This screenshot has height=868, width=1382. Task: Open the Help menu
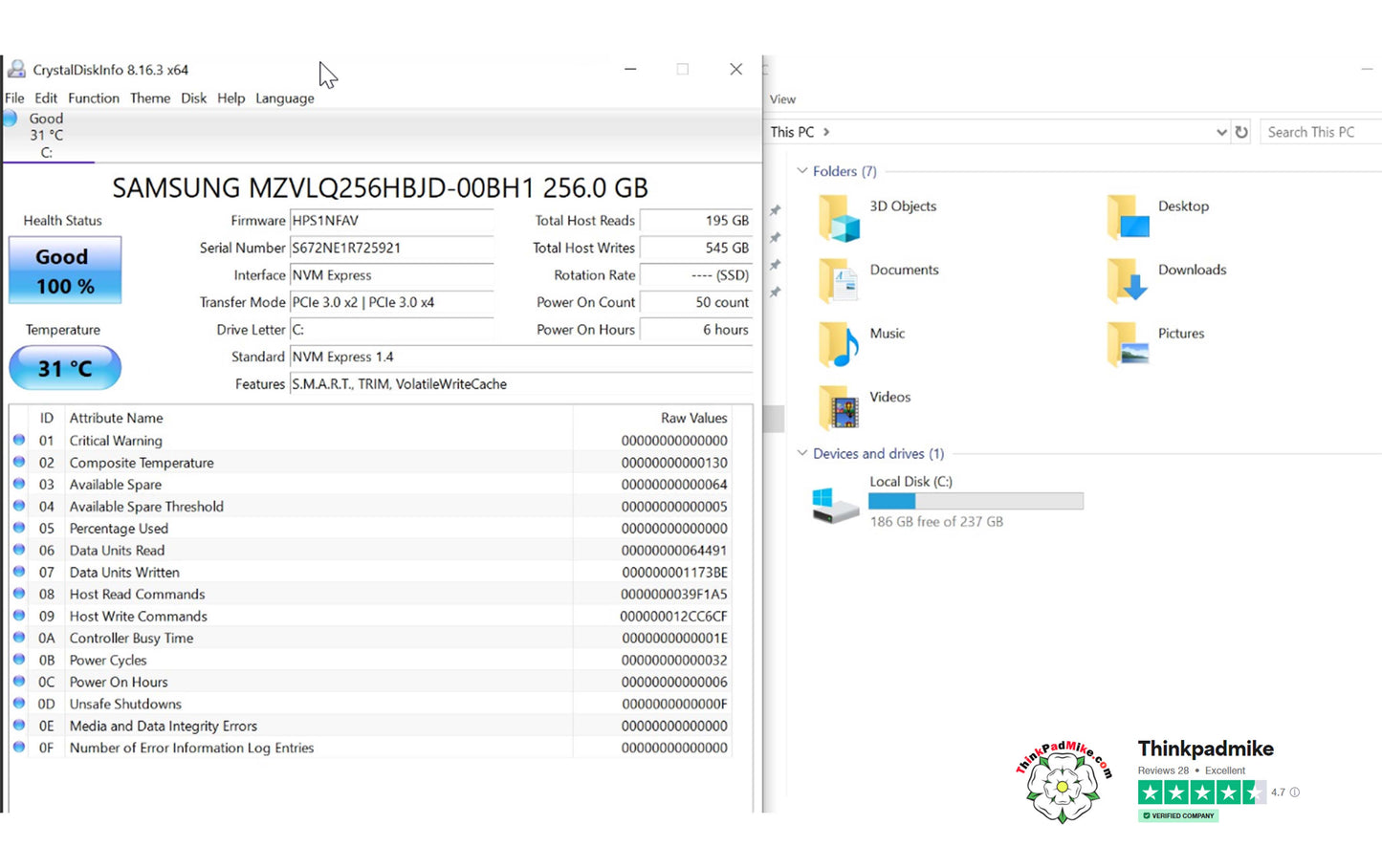pyautogui.click(x=231, y=98)
